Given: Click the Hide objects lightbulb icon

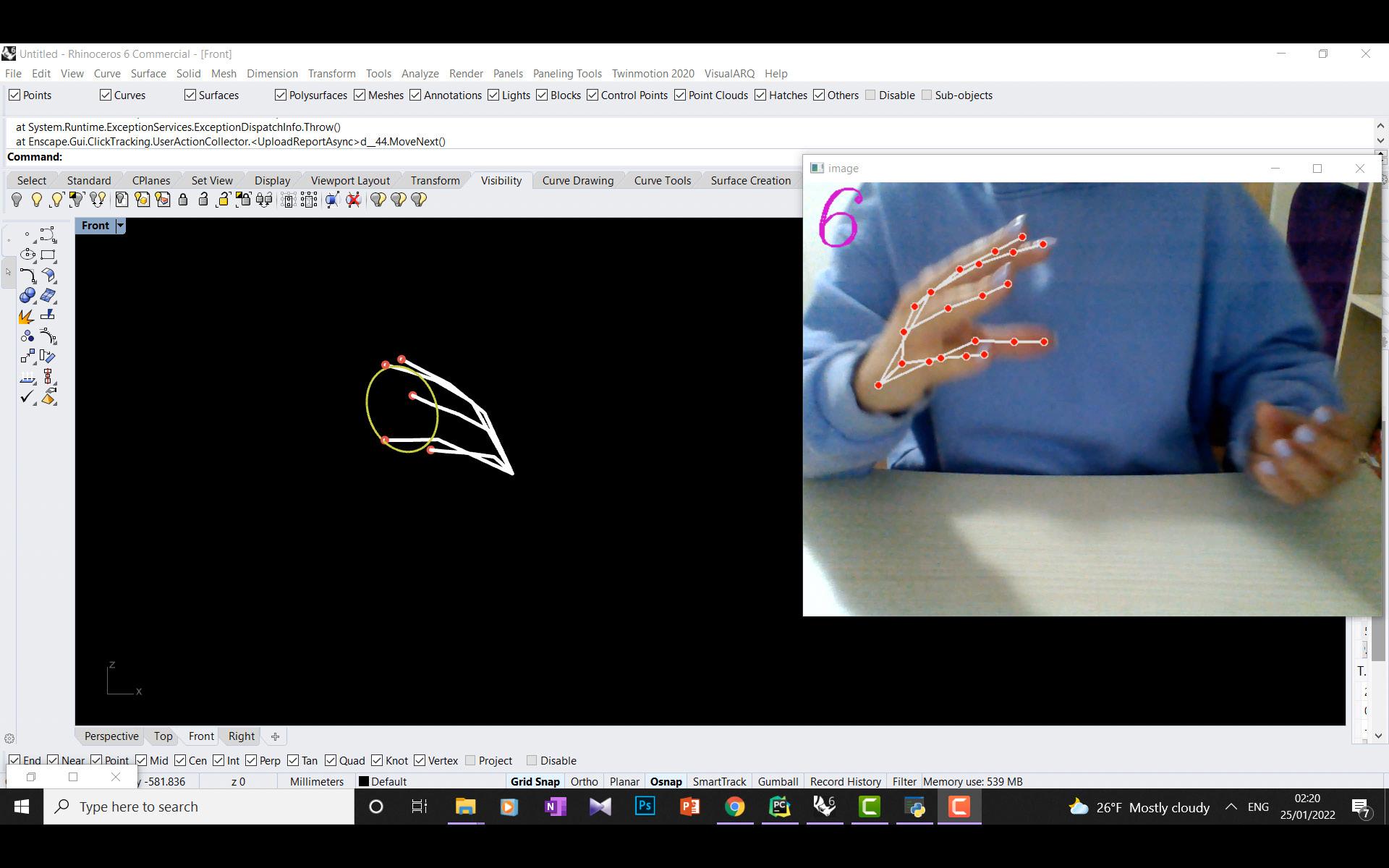Looking at the screenshot, I should (x=17, y=200).
